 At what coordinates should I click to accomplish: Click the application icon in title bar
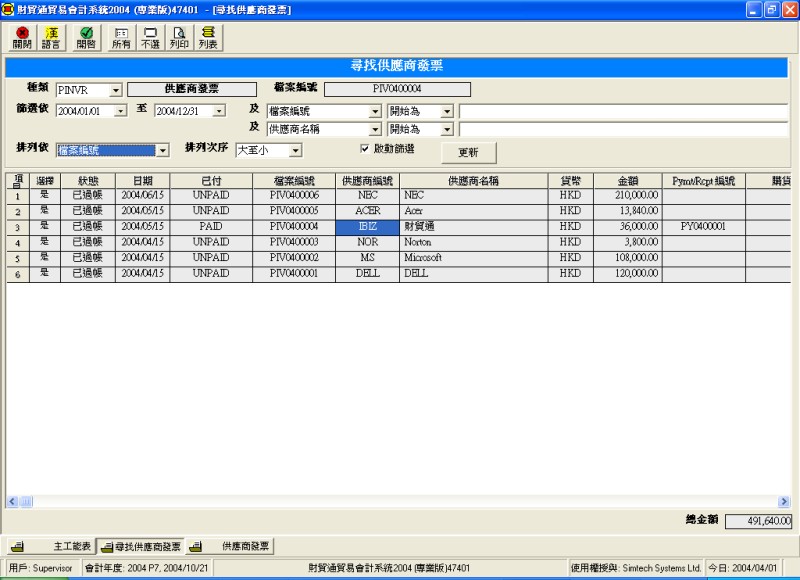(8, 9)
